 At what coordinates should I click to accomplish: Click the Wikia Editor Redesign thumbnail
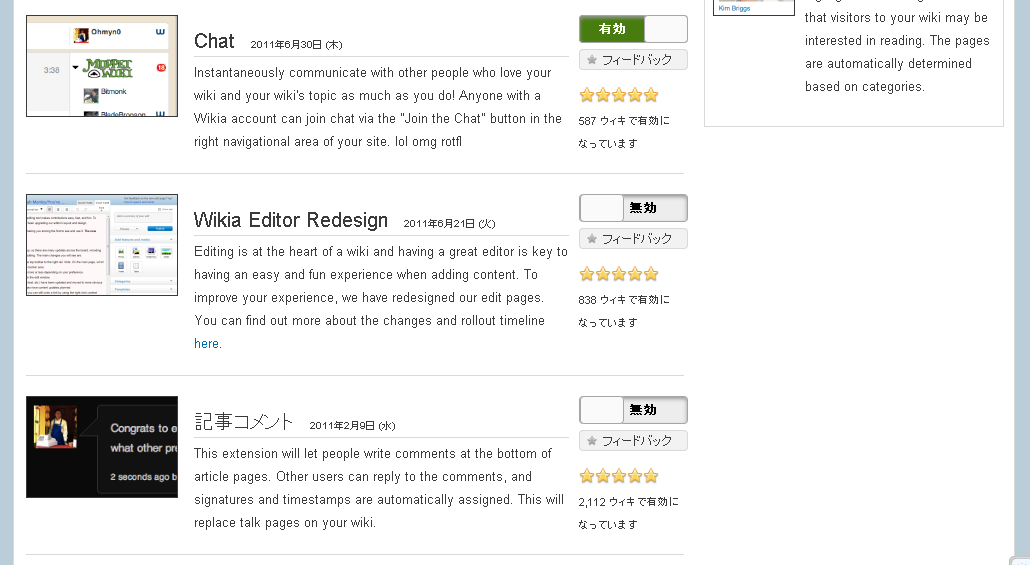[102, 245]
